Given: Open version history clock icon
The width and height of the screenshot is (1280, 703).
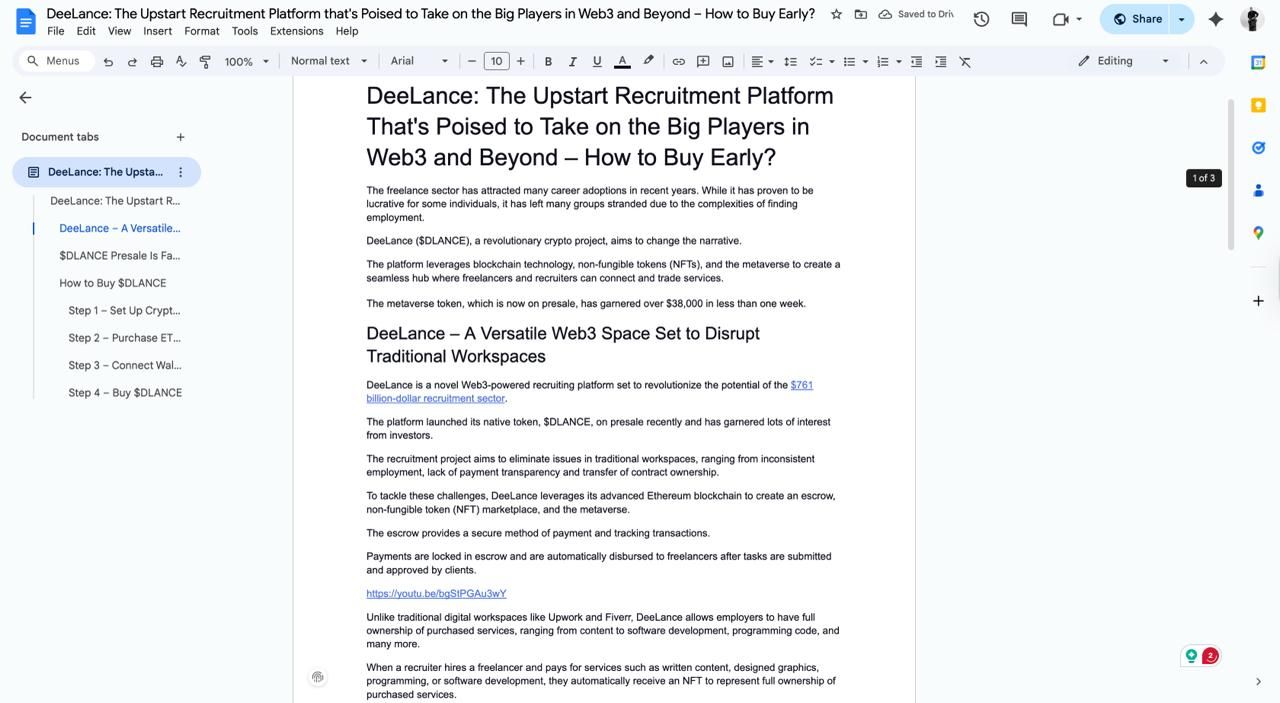Looking at the screenshot, I should click(981, 19).
